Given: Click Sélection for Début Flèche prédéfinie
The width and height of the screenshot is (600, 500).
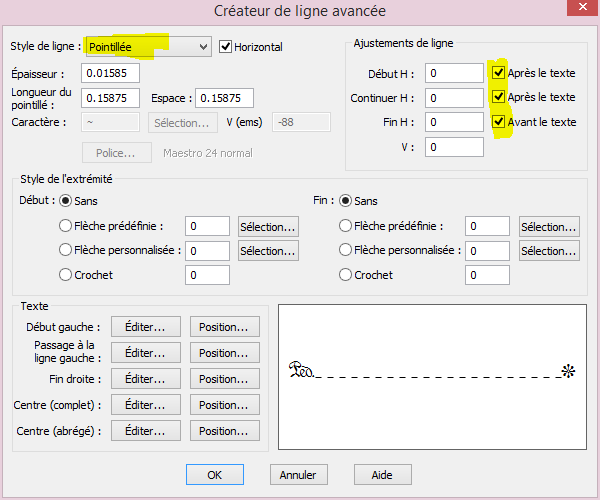Looking at the screenshot, I should [x=268, y=227].
